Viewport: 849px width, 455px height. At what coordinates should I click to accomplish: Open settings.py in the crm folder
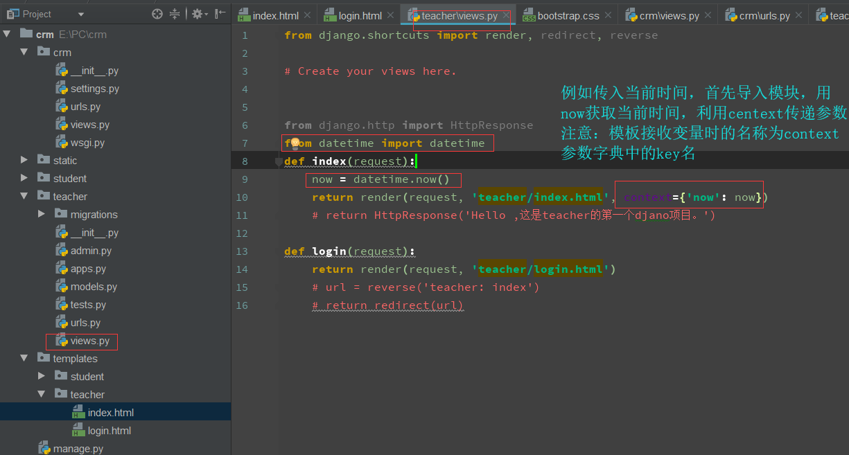(x=94, y=88)
